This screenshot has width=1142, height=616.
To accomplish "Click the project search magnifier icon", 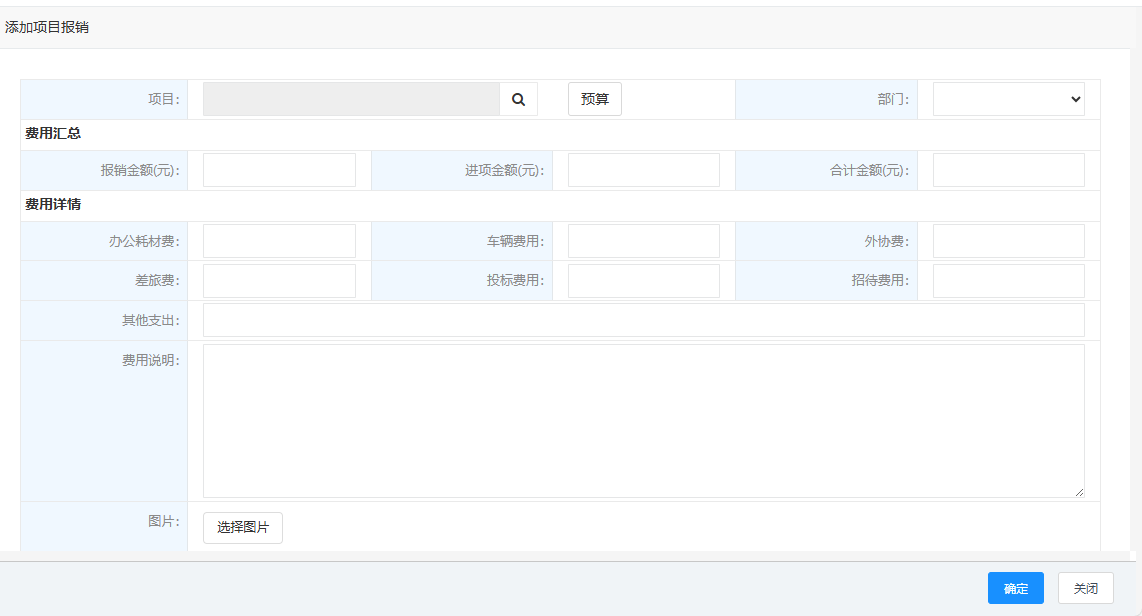I will 518,100.
